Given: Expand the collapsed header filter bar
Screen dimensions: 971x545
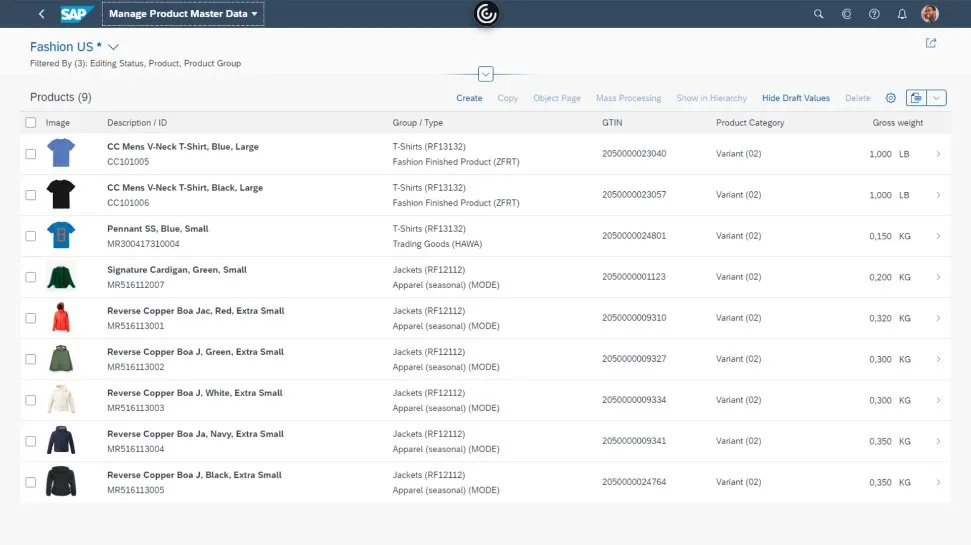Looking at the screenshot, I should click(x=485, y=74).
